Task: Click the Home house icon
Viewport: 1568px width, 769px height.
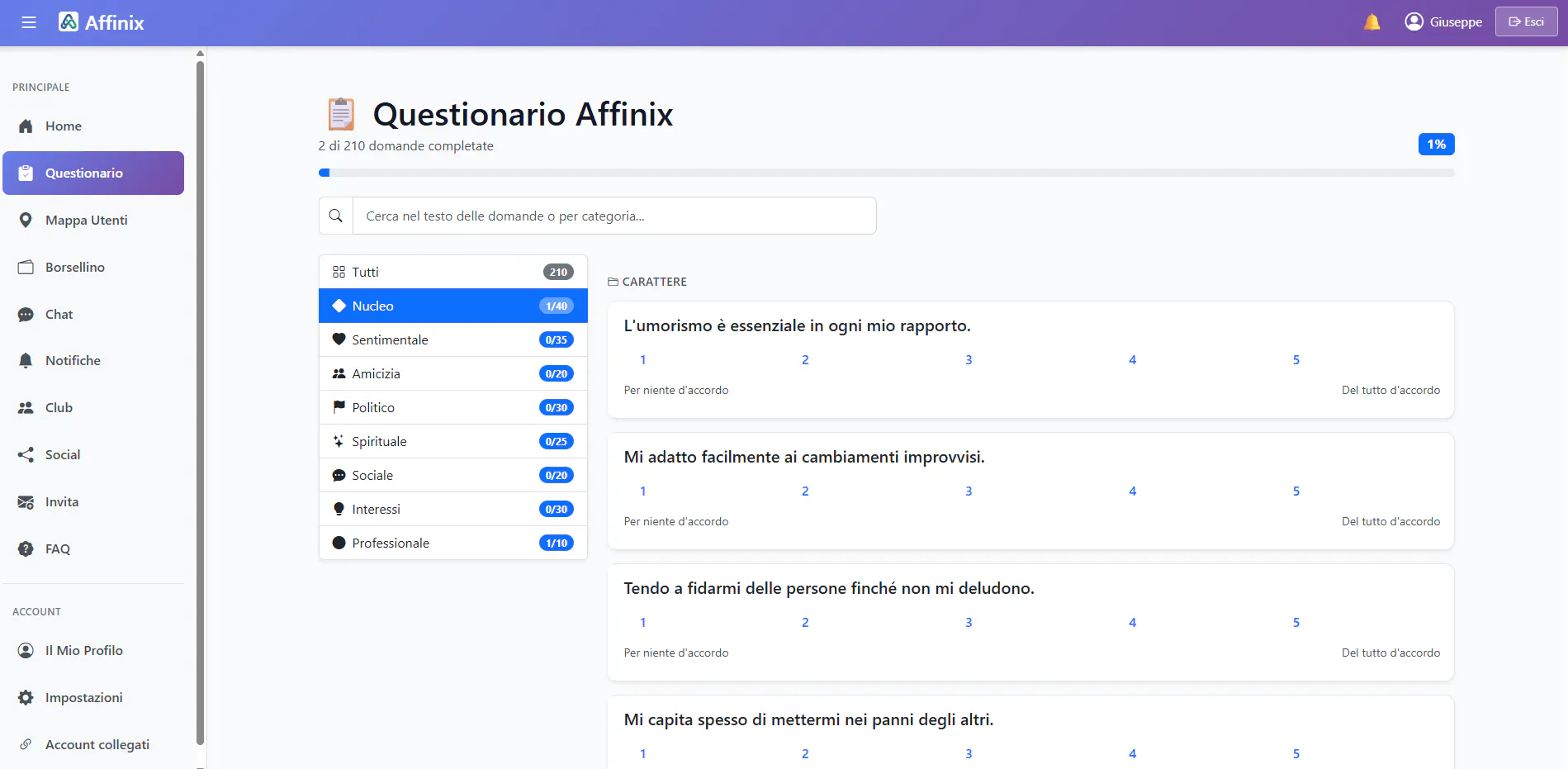Action: (26, 126)
